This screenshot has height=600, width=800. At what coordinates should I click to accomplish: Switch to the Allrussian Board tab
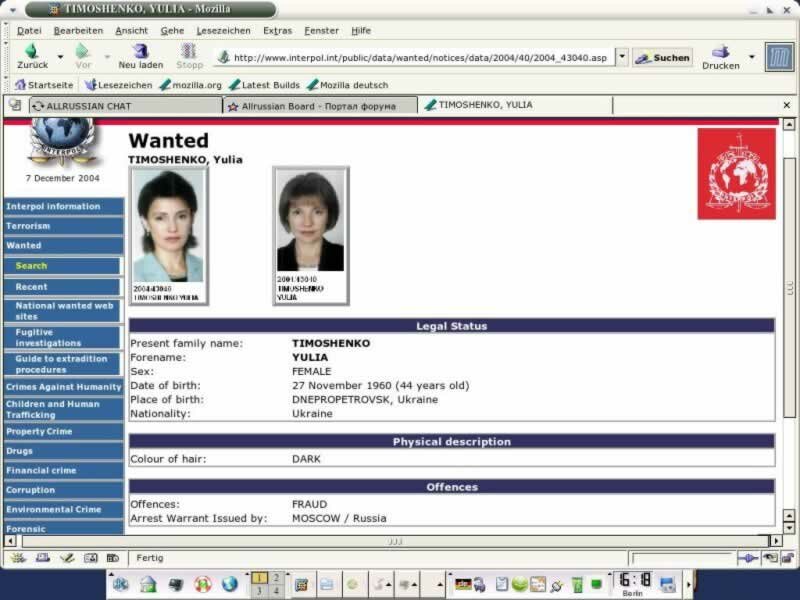320,106
